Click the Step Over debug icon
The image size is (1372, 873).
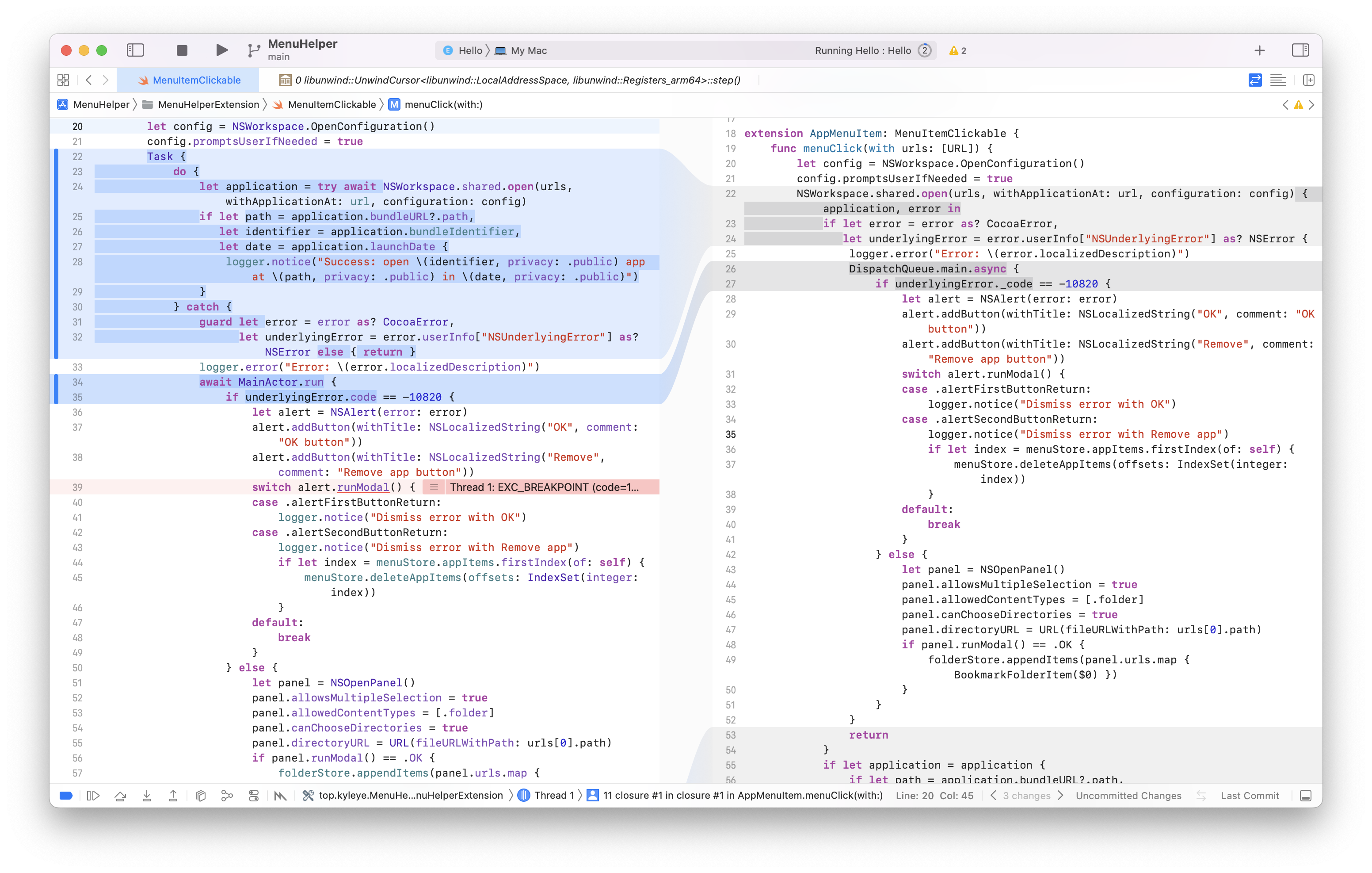120,796
